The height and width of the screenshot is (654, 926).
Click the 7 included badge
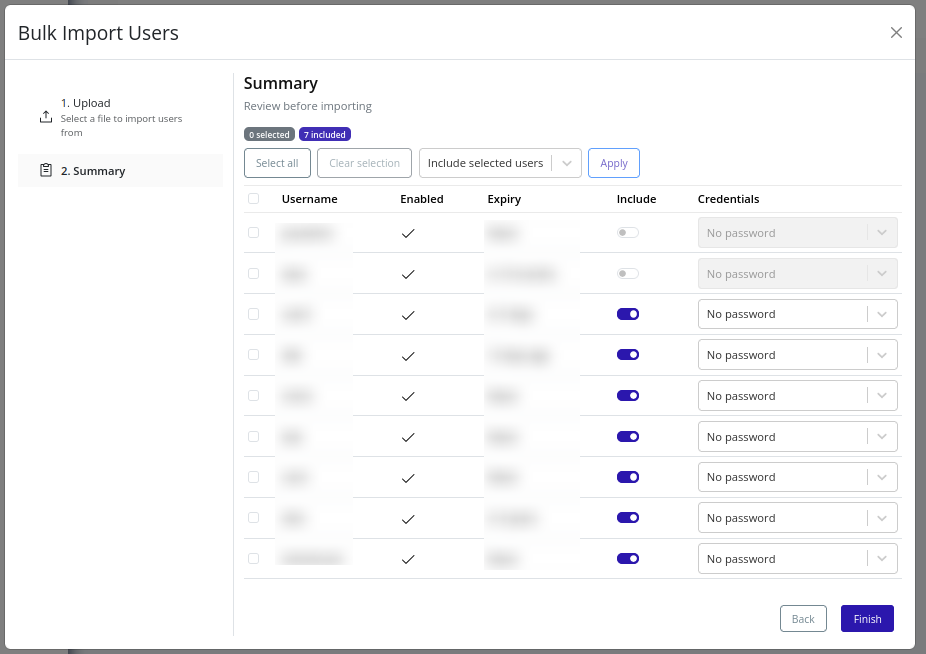[324, 133]
